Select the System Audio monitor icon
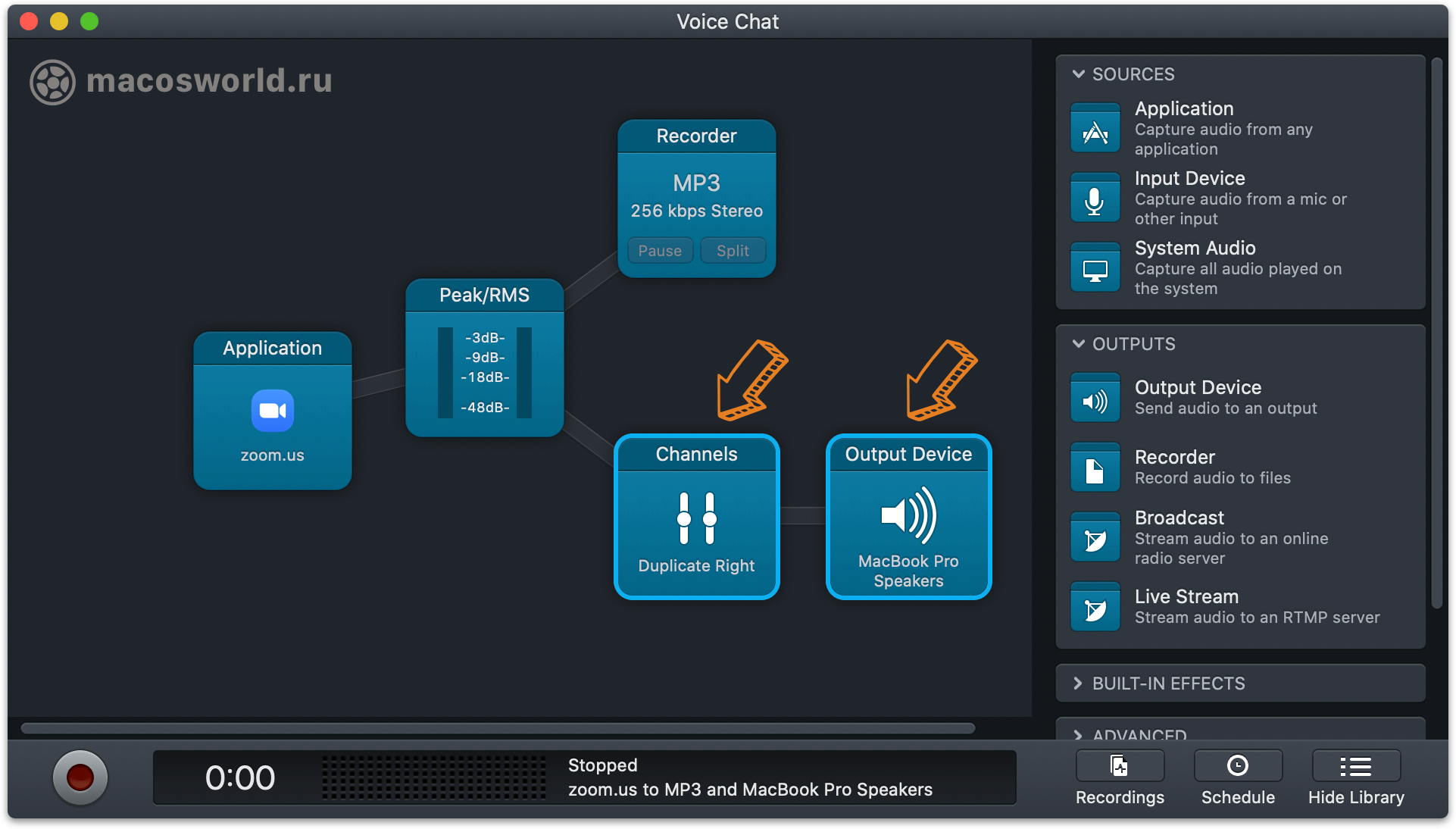The width and height of the screenshot is (1456, 829). click(1095, 268)
